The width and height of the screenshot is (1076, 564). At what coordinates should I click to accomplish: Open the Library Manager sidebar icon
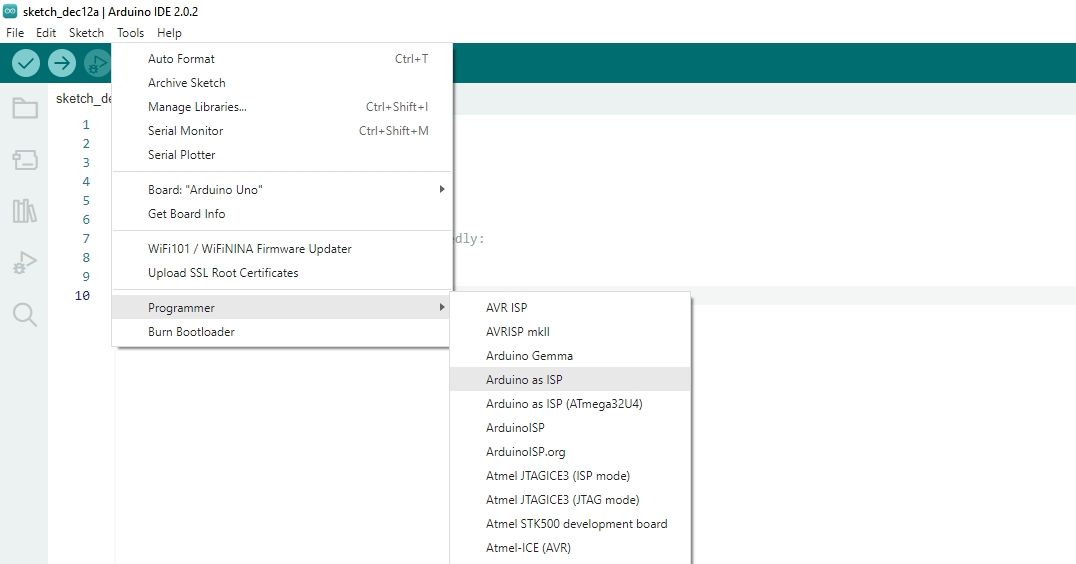(25, 211)
